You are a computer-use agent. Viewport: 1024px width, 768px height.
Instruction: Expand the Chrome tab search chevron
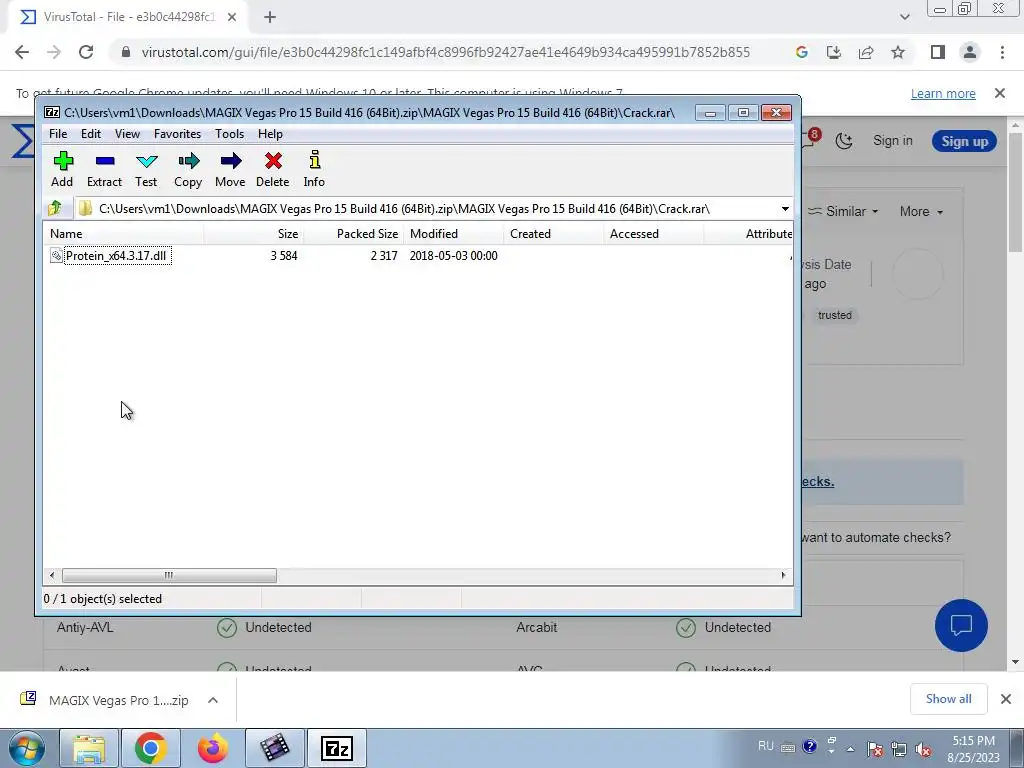click(904, 17)
